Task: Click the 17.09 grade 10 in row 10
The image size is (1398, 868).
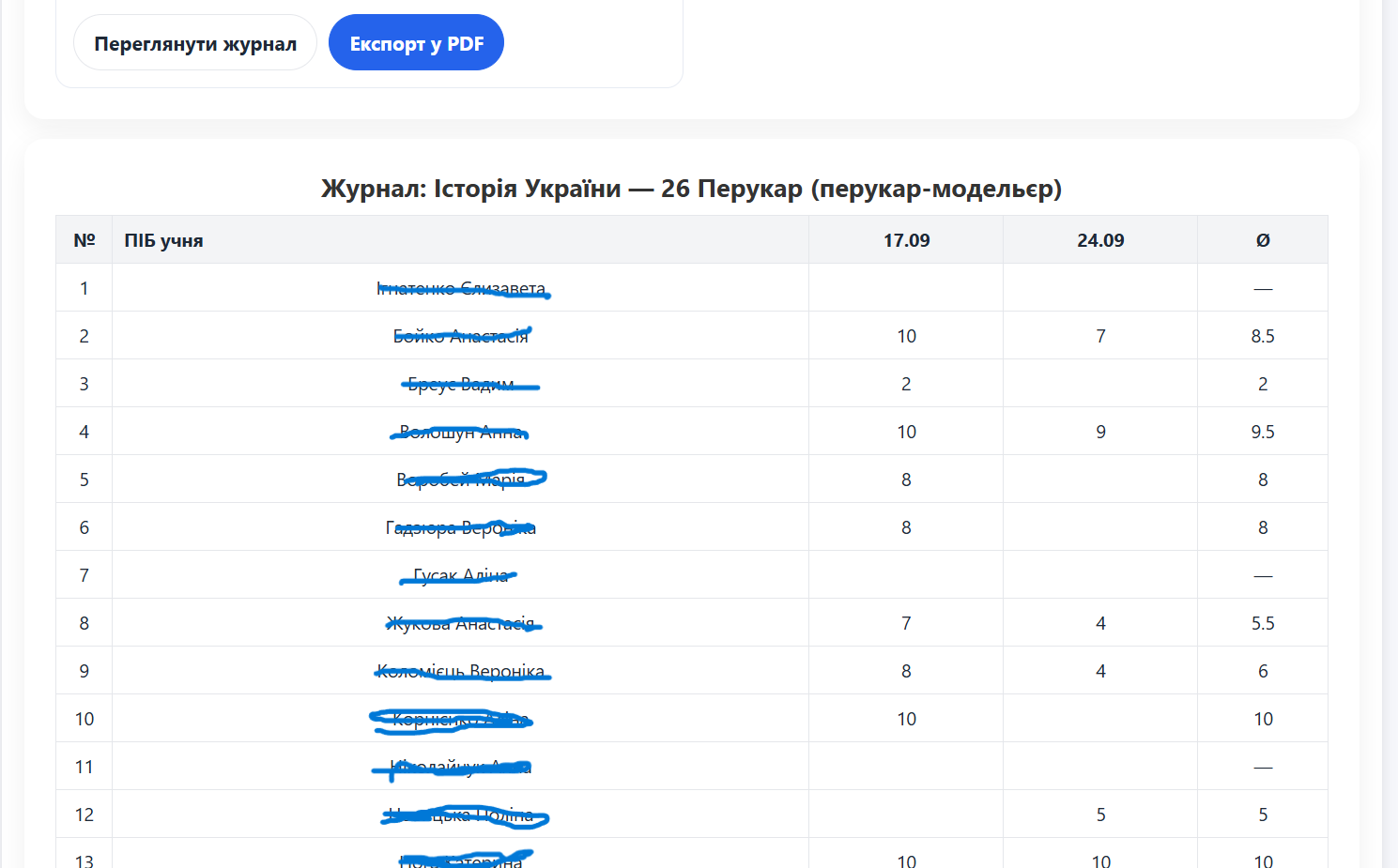Action: [906, 719]
